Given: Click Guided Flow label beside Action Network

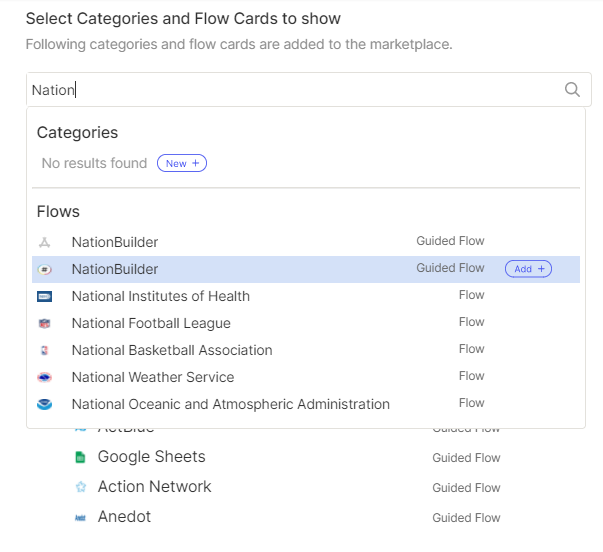Looking at the screenshot, I should click(466, 488).
